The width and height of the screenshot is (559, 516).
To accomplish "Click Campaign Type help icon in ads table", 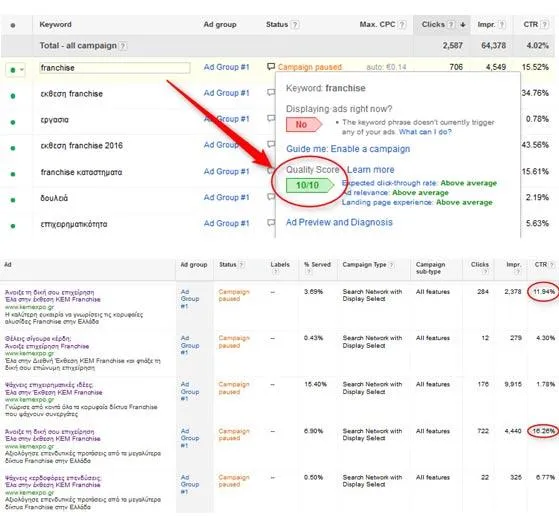I will coord(391,265).
